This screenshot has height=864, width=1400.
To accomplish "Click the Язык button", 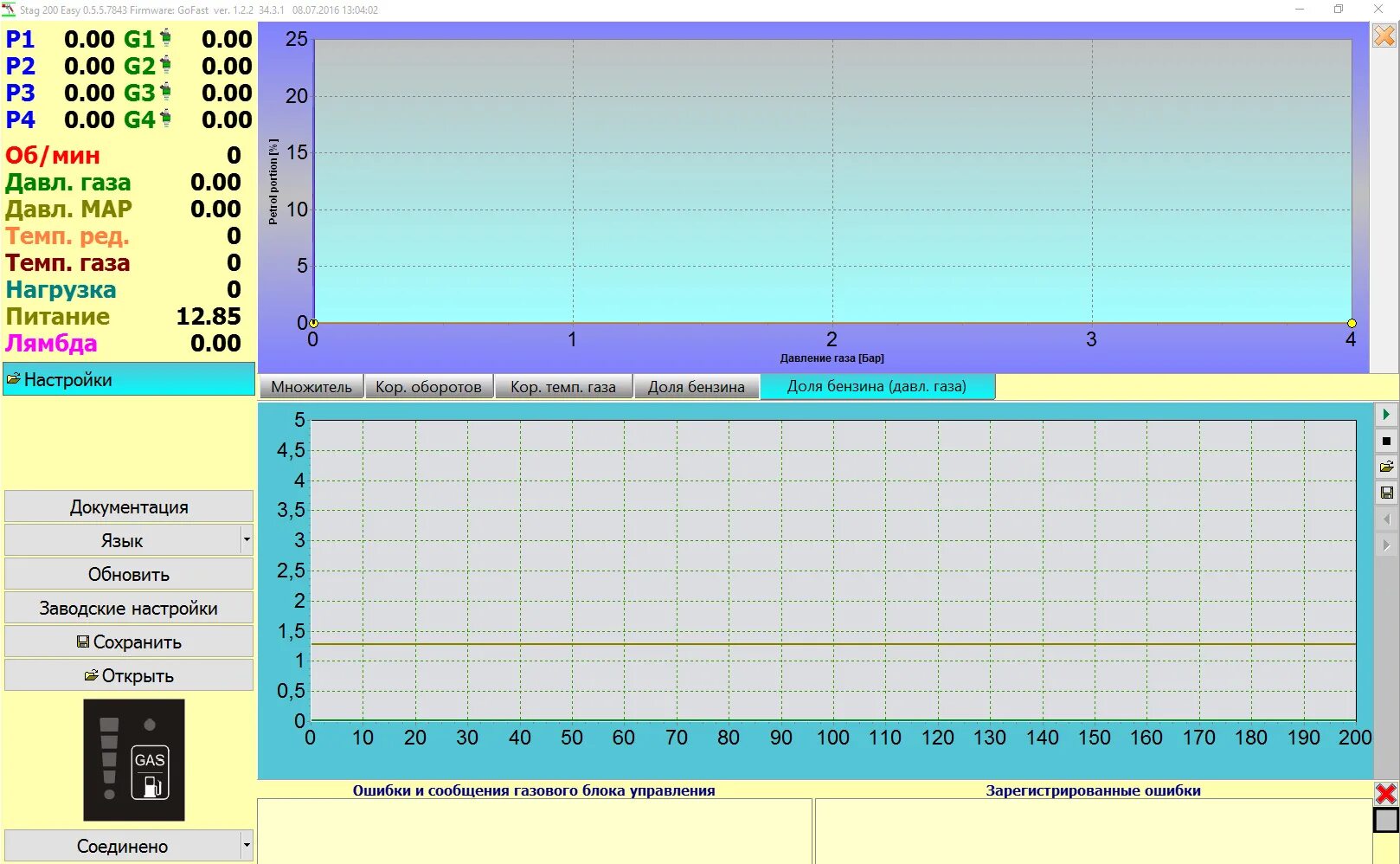I will point(122,540).
